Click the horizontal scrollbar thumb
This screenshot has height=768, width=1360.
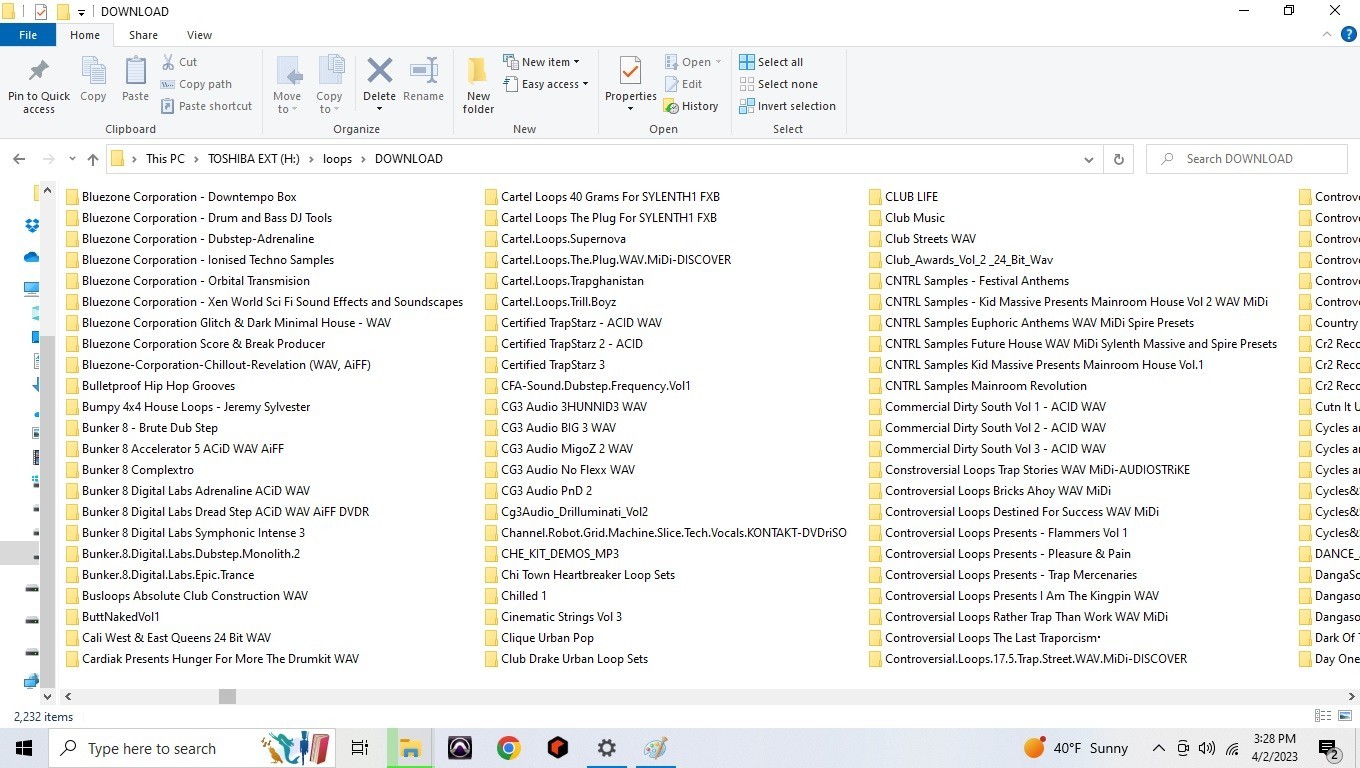pos(227,696)
